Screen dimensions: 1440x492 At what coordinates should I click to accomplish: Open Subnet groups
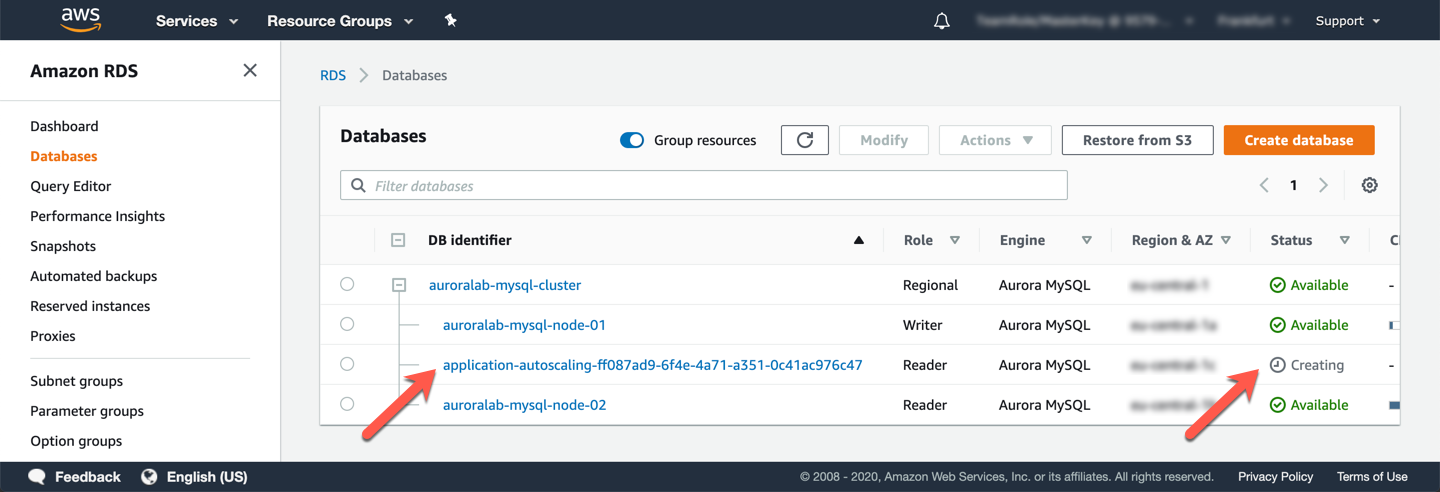pos(77,381)
